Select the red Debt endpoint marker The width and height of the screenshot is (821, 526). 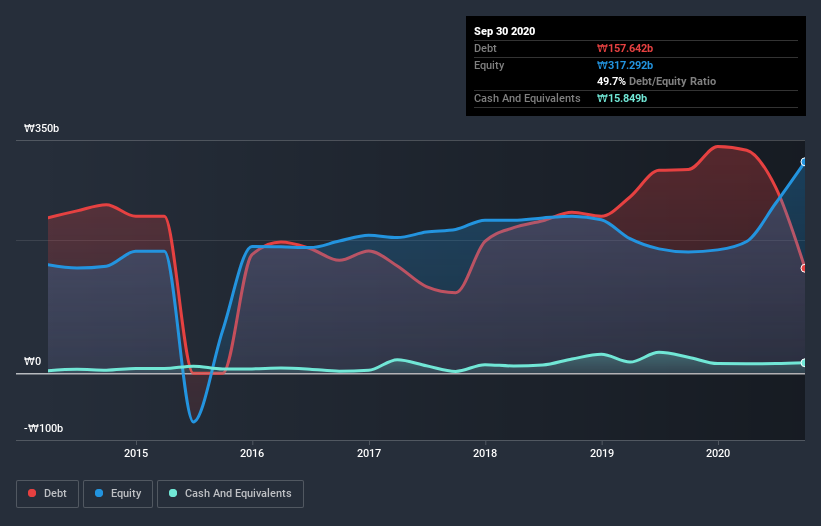pyautogui.click(x=804, y=268)
